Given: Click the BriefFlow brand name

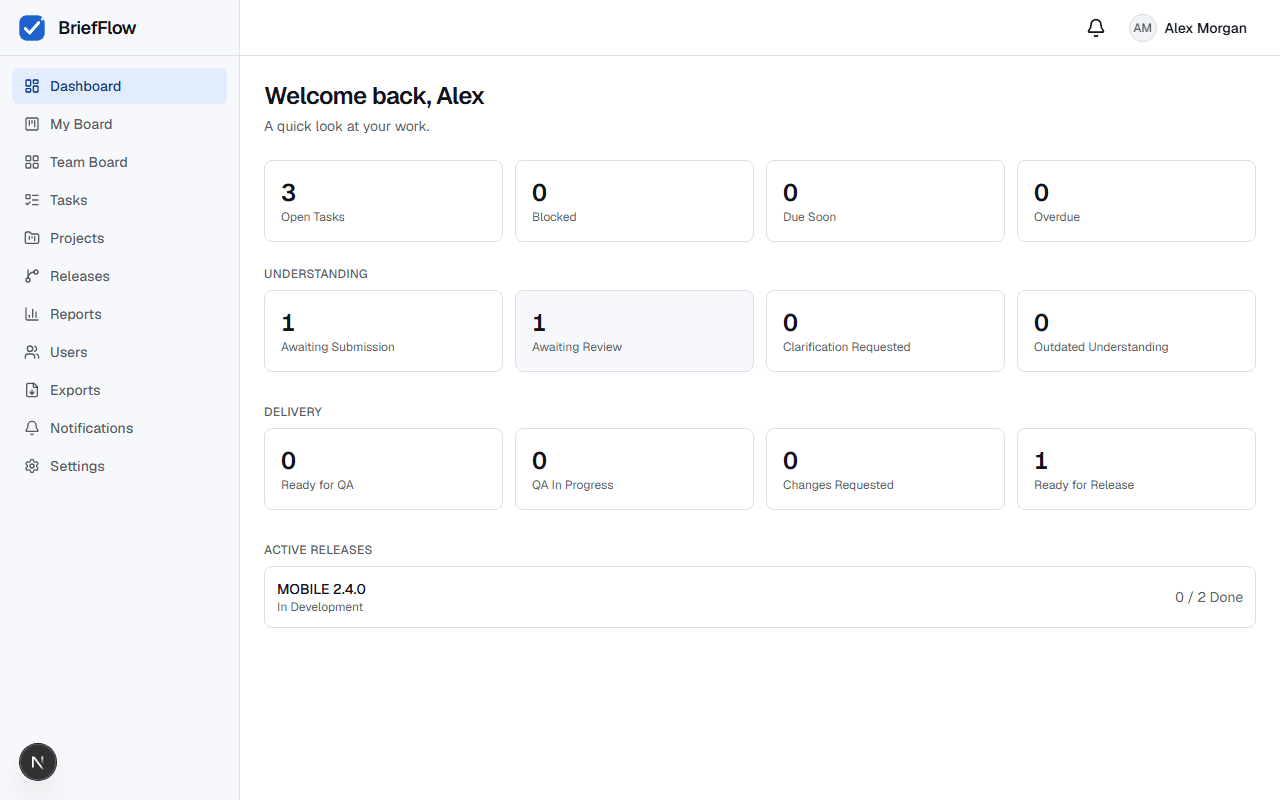Looking at the screenshot, I should [x=97, y=28].
